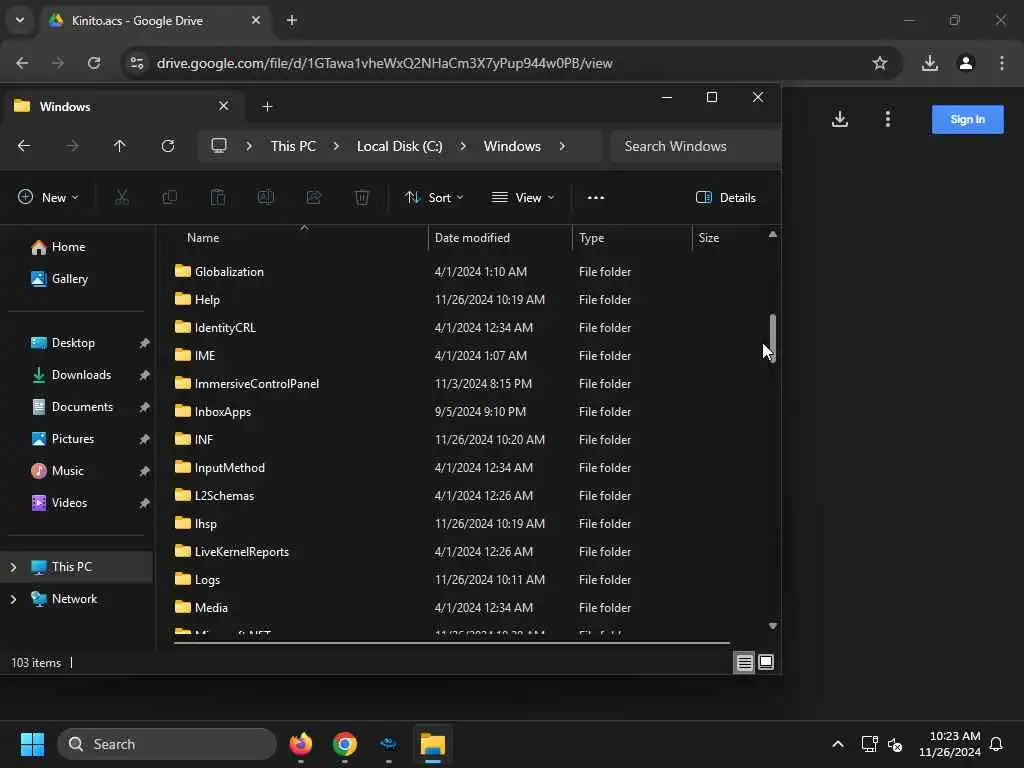Click the Rename icon in Explorer toolbar
Viewport: 1024px width, 768px height.
point(266,197)
